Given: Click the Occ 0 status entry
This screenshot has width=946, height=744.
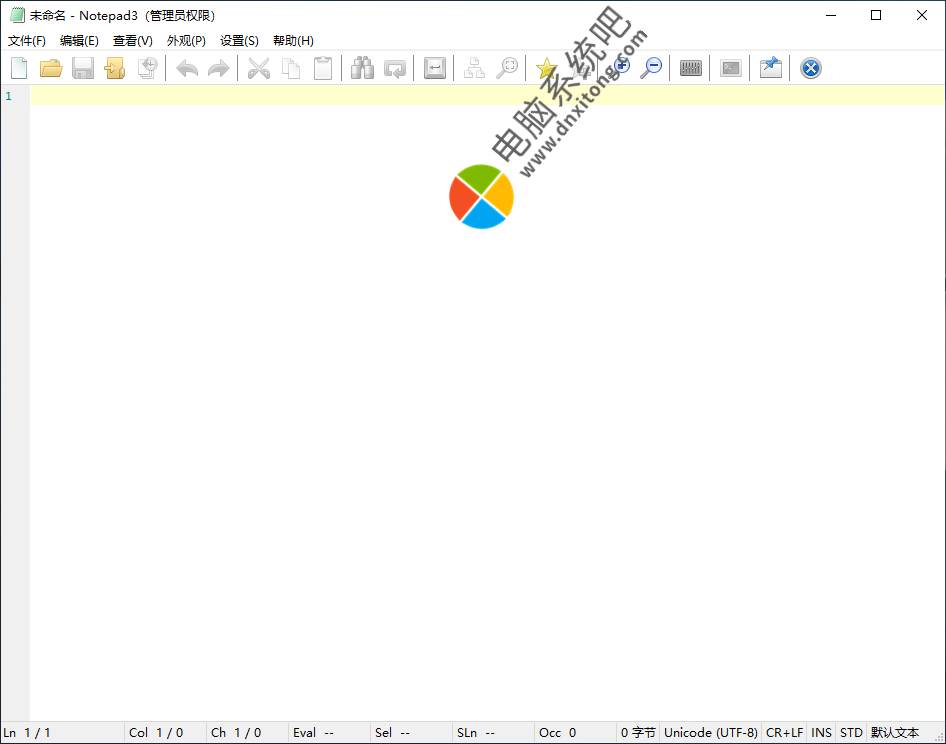Looking at the screenshot, I should click(576, 733).
